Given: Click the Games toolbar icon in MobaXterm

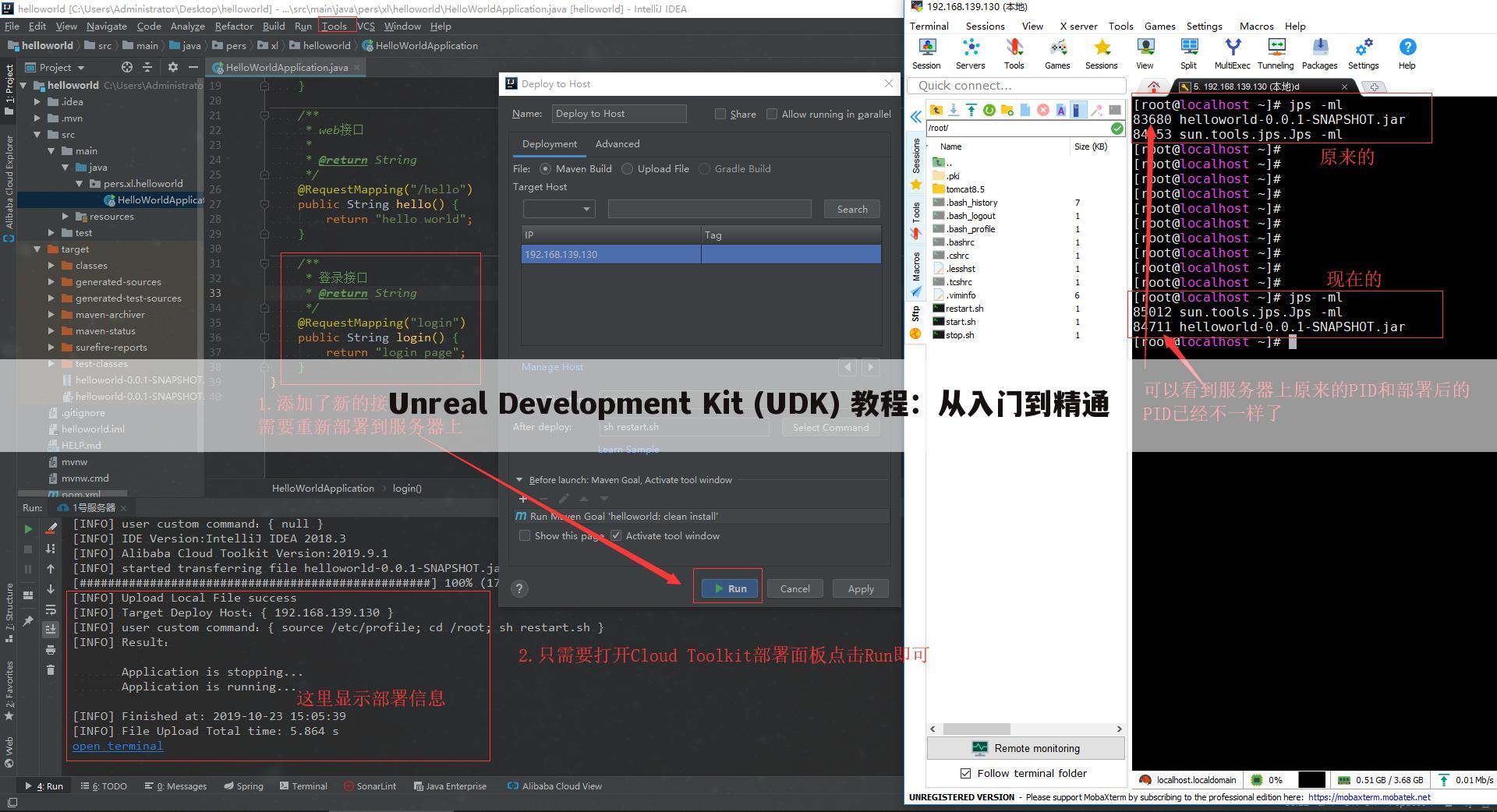Looking at the screenshot, I should 1057,54.
